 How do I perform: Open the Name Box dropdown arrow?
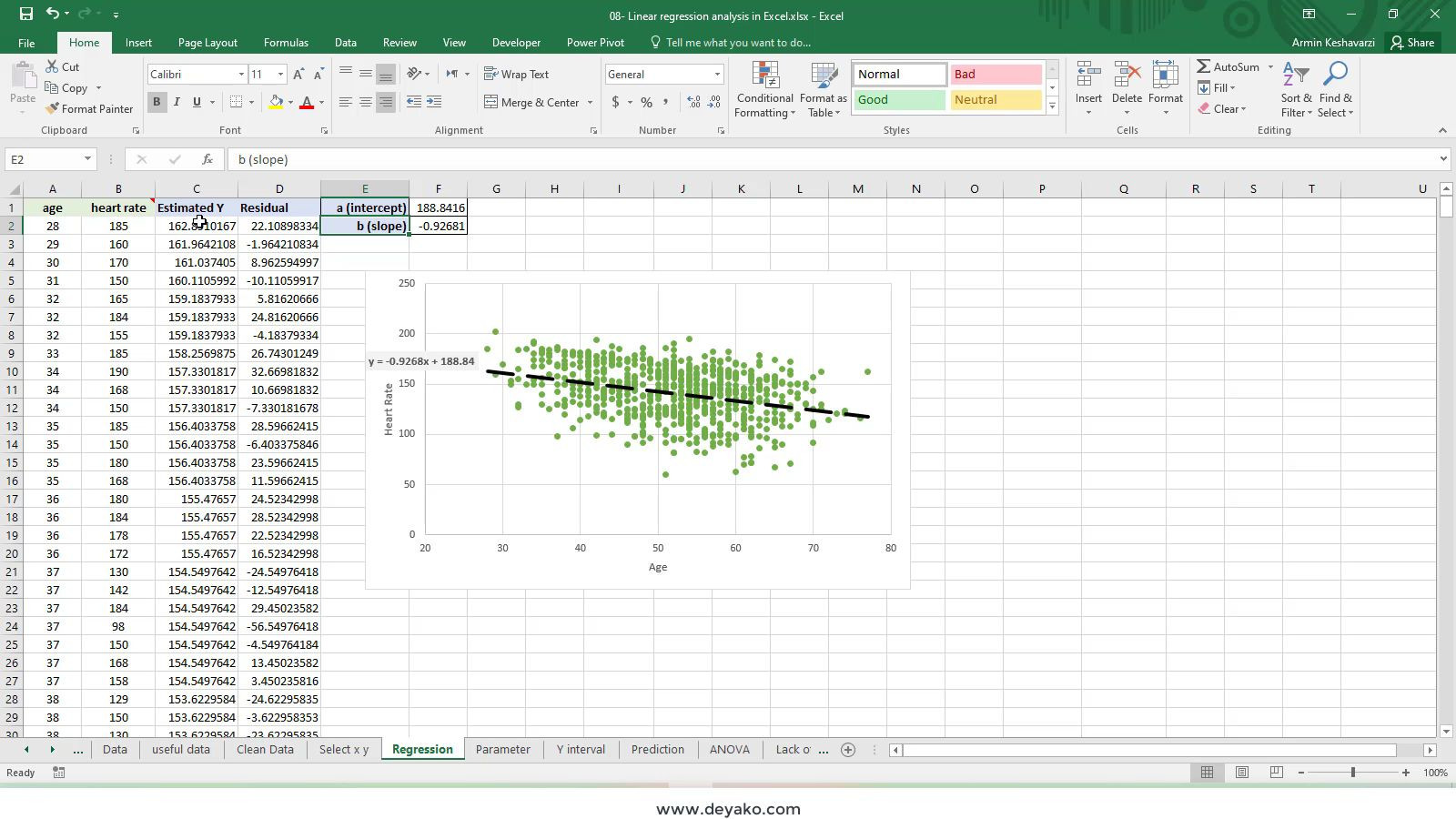[87, 159]
